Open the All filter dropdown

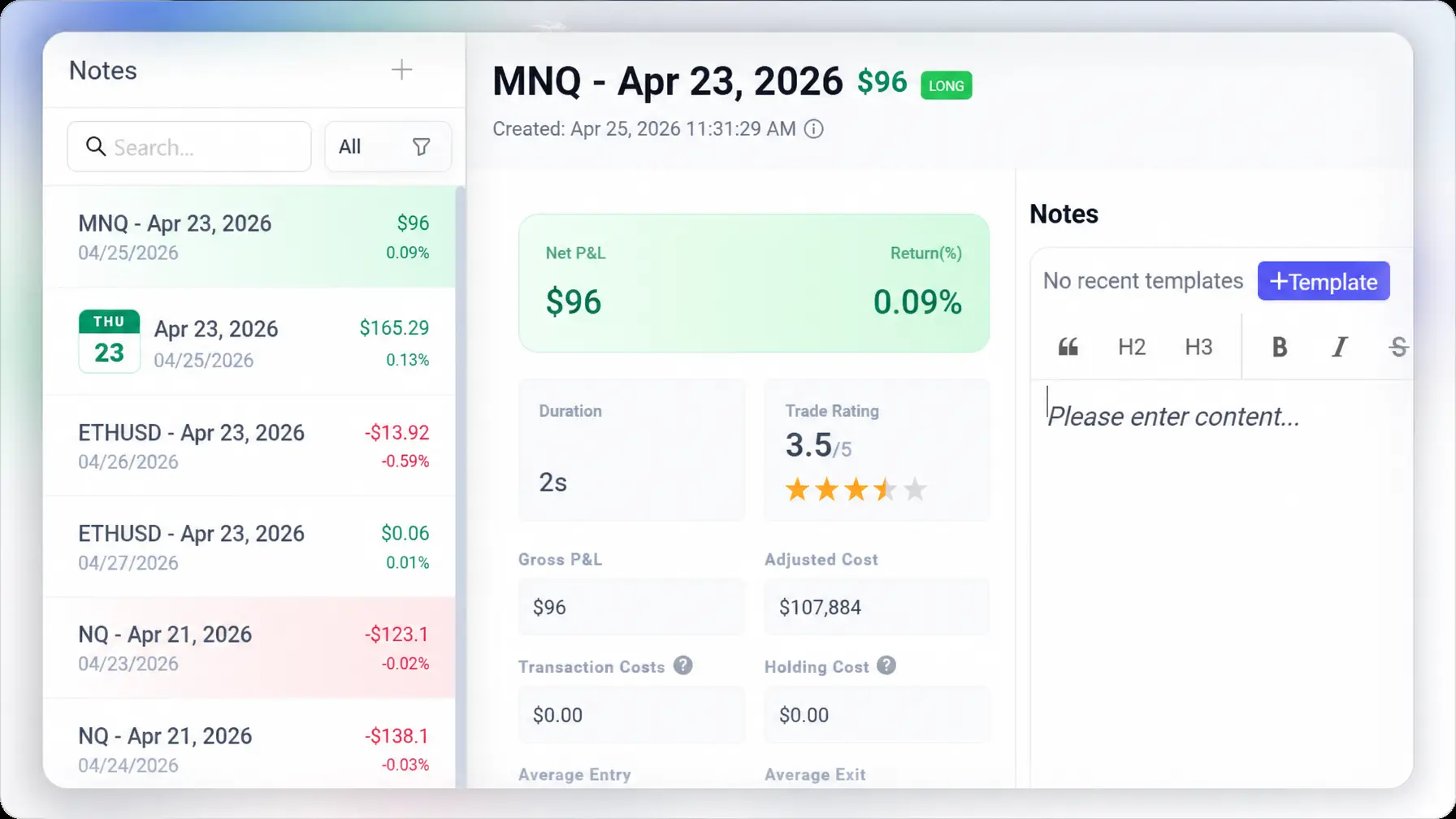click(x=388, y=147)
